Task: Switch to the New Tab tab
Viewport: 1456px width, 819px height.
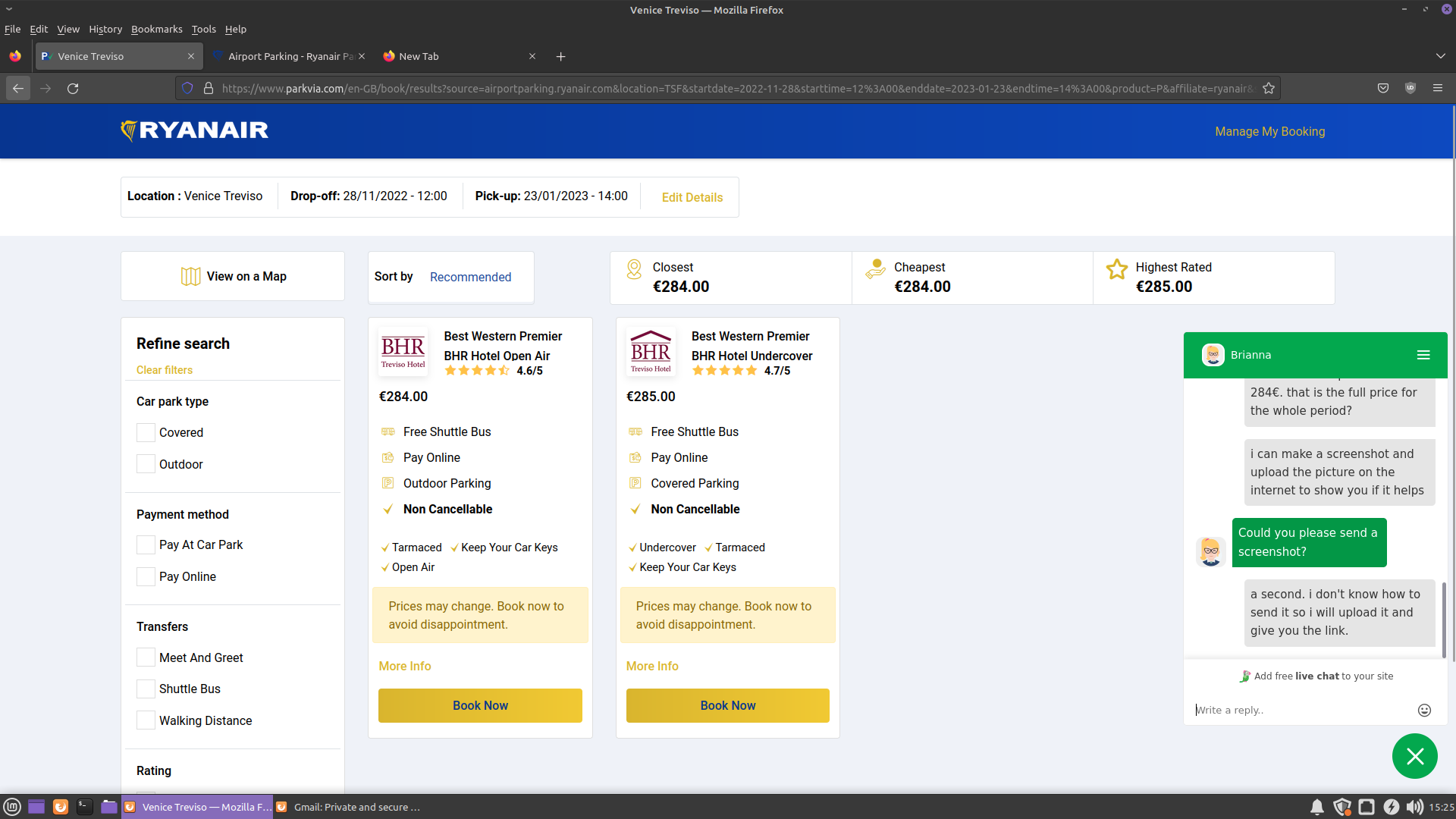Action: 461,57
